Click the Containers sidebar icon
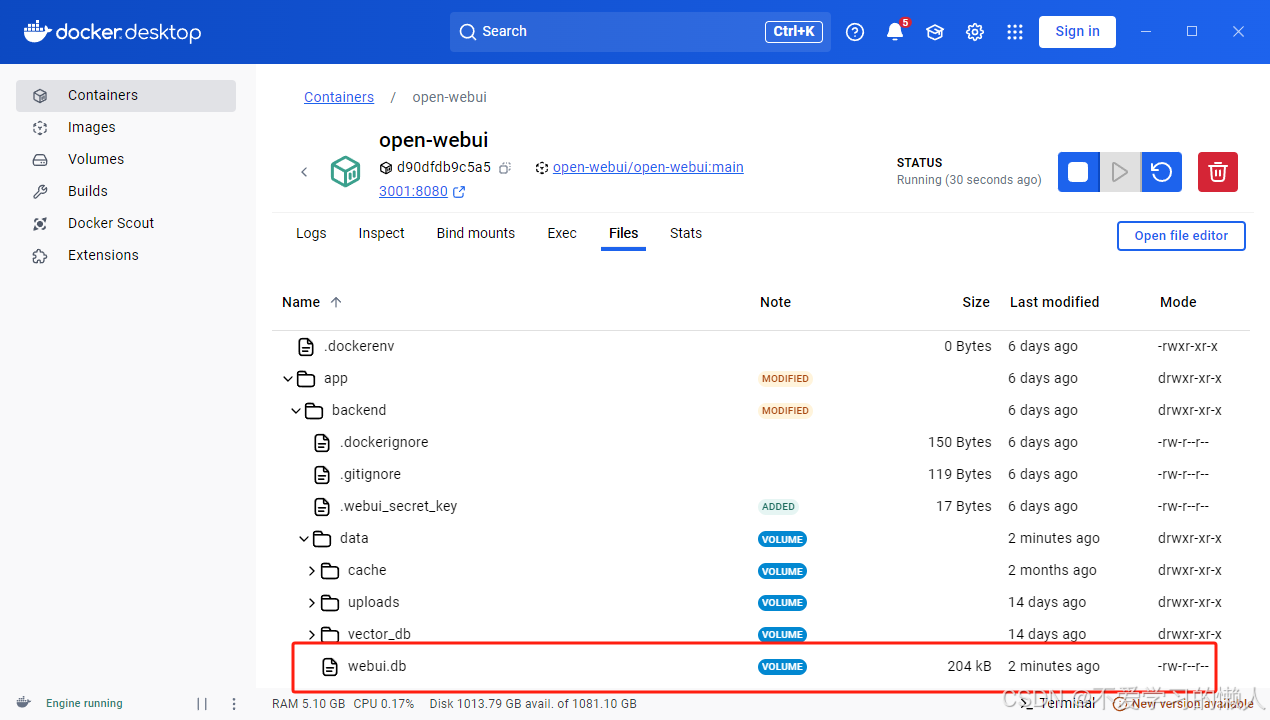This screenshot has height=720, width=1270. 40,96
